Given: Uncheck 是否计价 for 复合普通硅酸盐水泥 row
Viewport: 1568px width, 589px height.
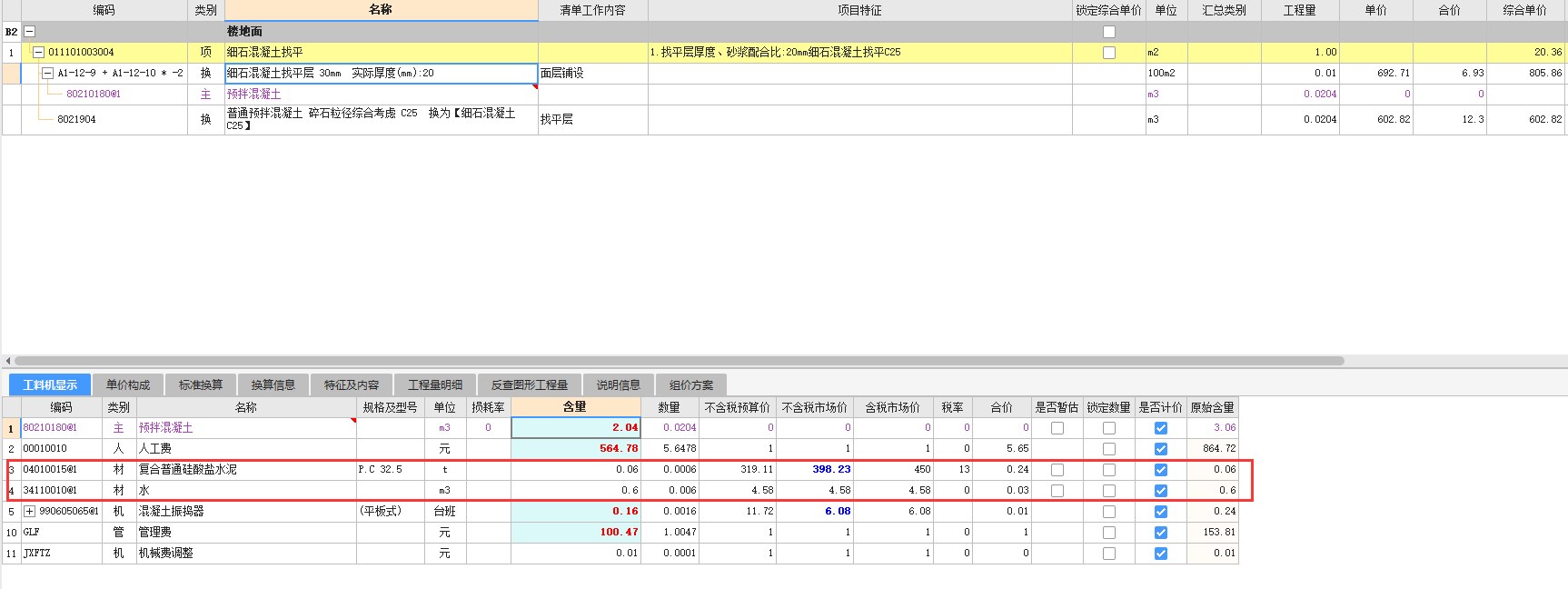Looking at the screenshot, I should pos(1160,470).
